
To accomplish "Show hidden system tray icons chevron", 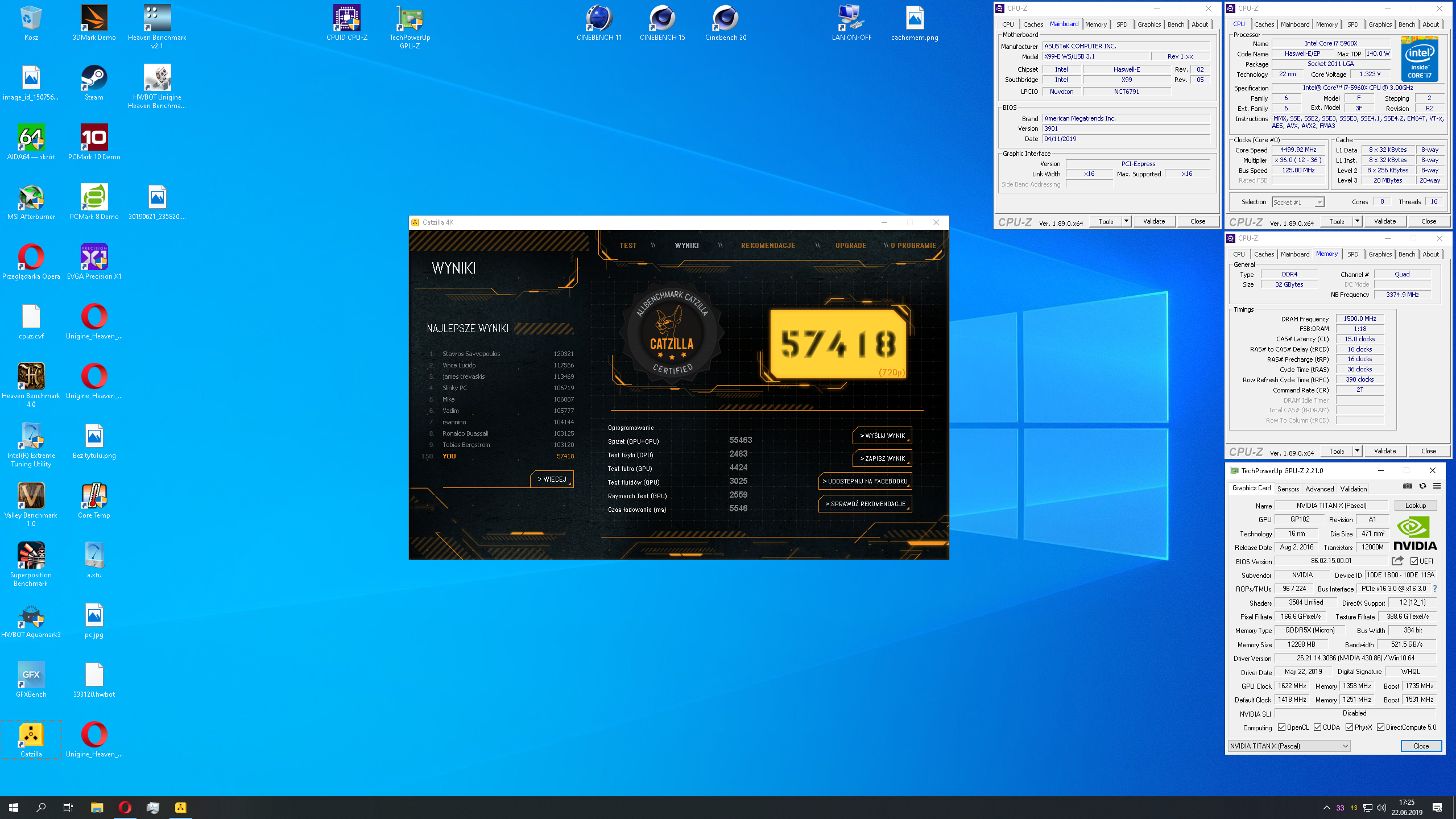I will 1326,808.
